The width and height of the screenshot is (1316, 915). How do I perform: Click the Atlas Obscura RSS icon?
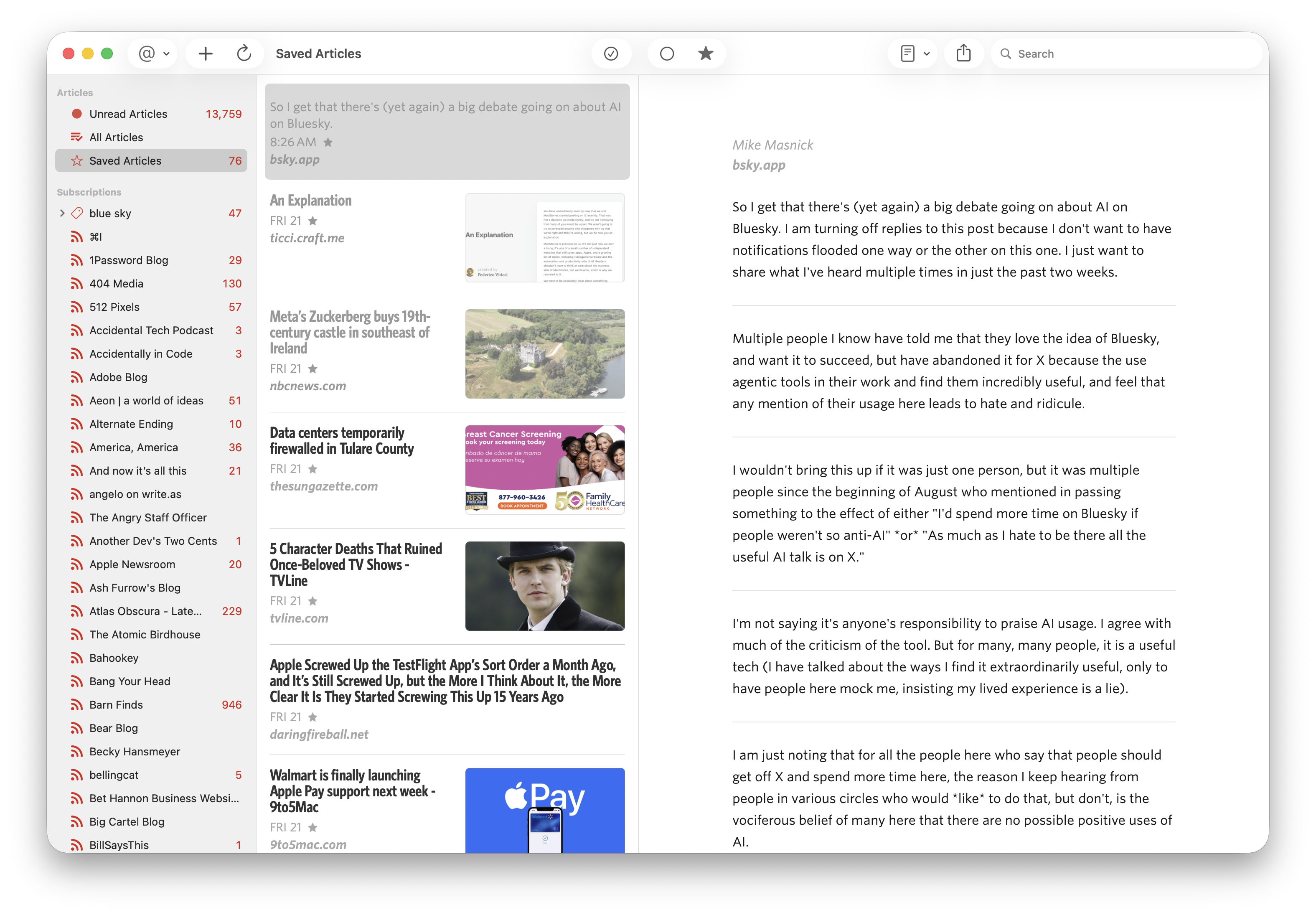(77, 611)
